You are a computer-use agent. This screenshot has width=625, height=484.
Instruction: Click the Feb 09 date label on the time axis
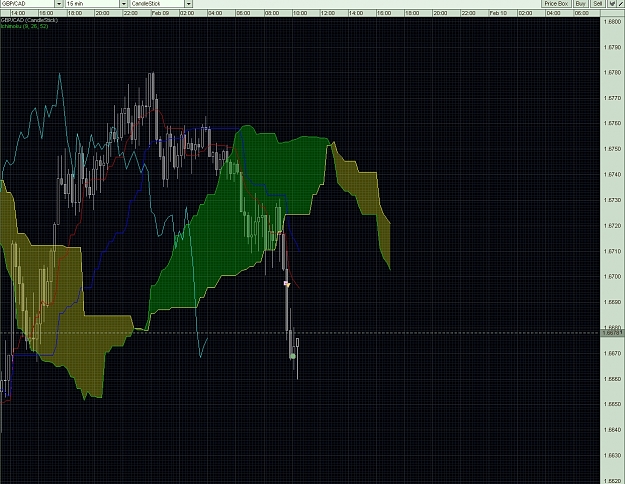click(x=161, y=13)
